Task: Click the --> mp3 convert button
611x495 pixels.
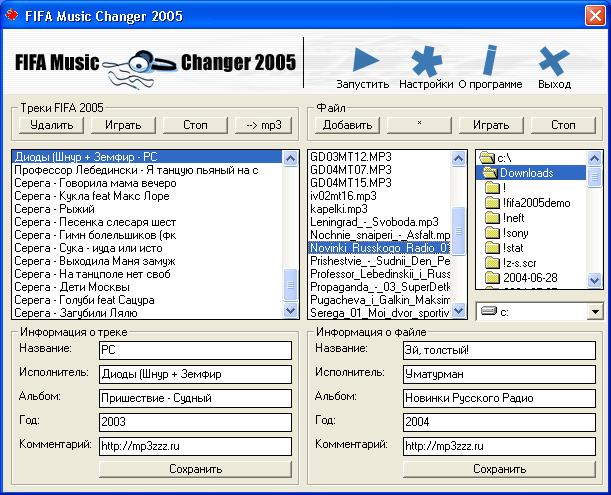Action: coord(263,125)
